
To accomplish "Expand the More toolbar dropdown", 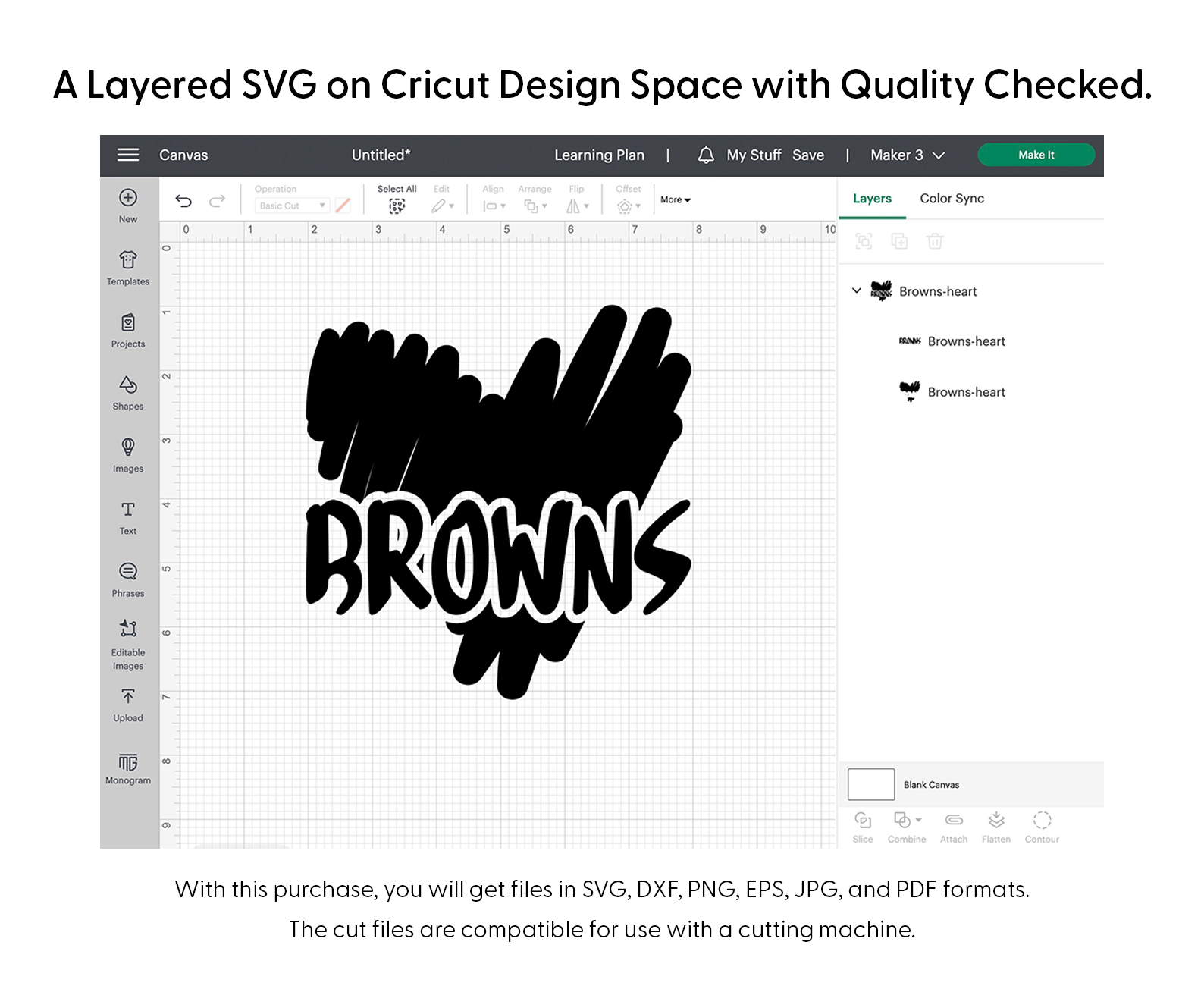I will click(x=675, y=200).
